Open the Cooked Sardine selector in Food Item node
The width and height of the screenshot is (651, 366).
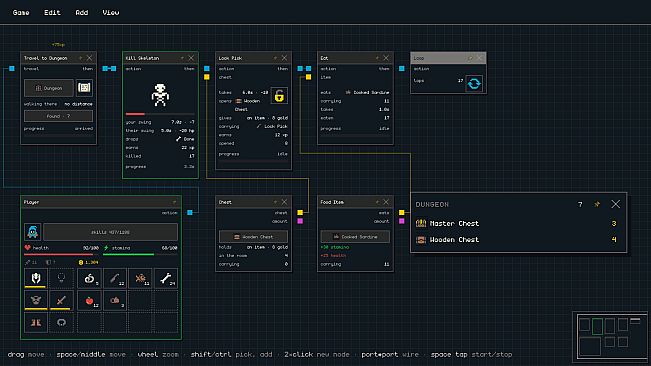pyautogui.click(x=355, y=237)
